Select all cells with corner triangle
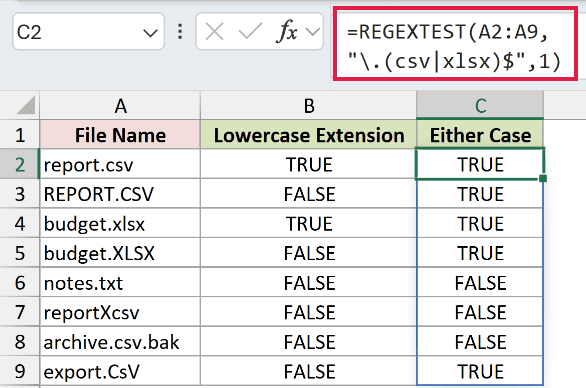The width and height of the screenshot is (586, 388). click(26, 105)
